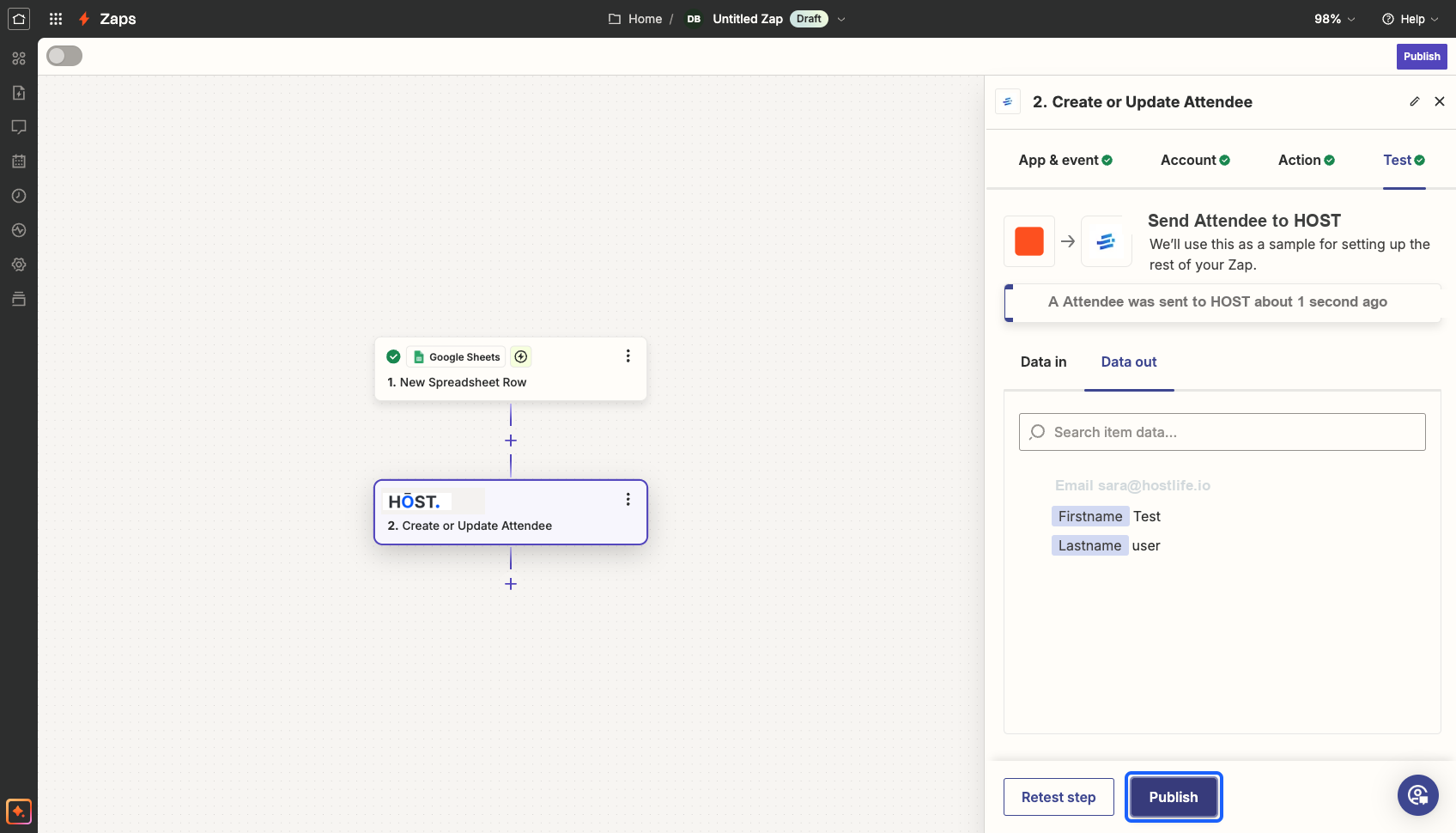Click the Lastname field tag
This screenshot has width=1456, height=833.
tap(1089, 545)
